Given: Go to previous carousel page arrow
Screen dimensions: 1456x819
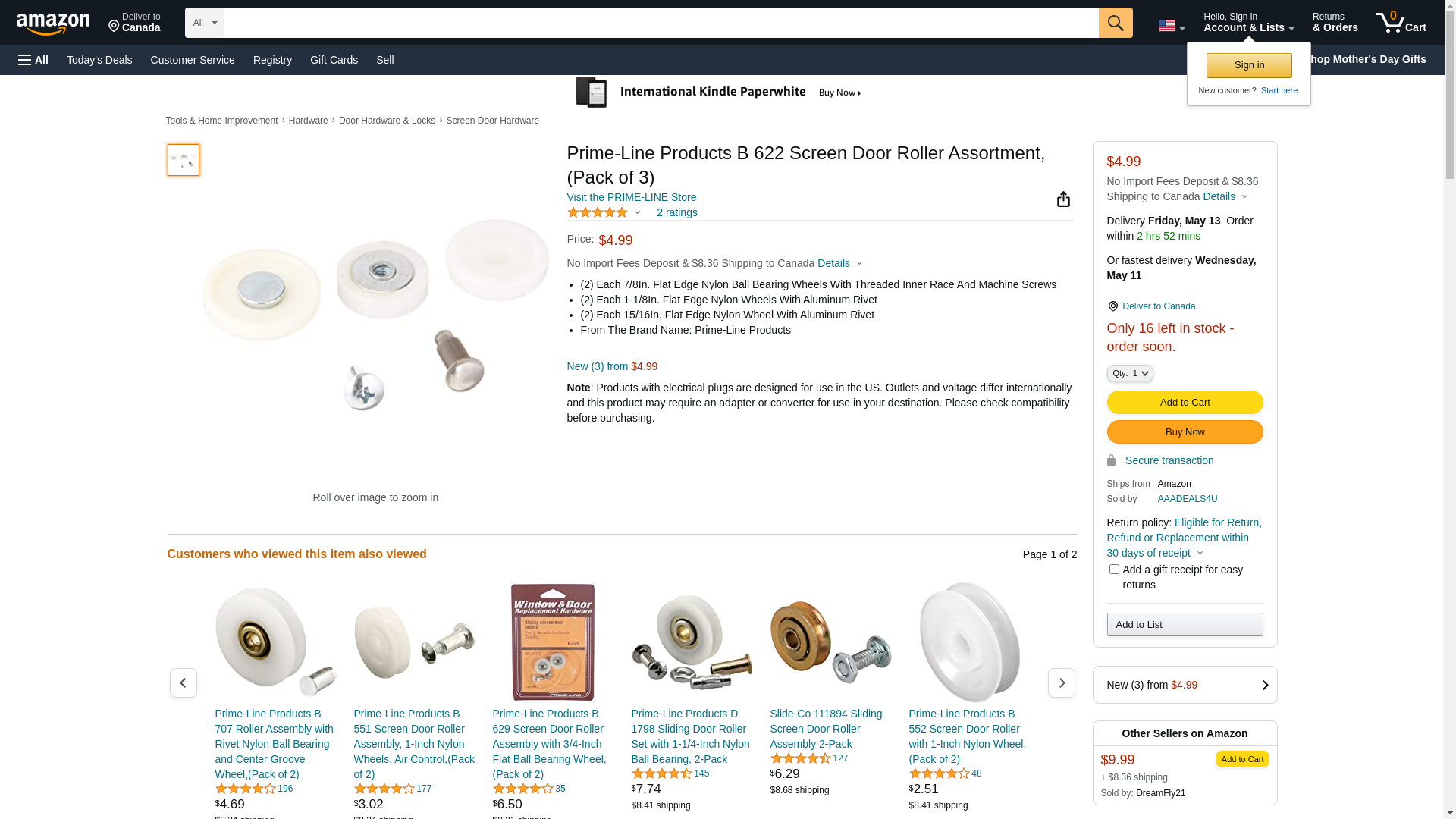Looking at the screenshot, I should click(183, 682).
